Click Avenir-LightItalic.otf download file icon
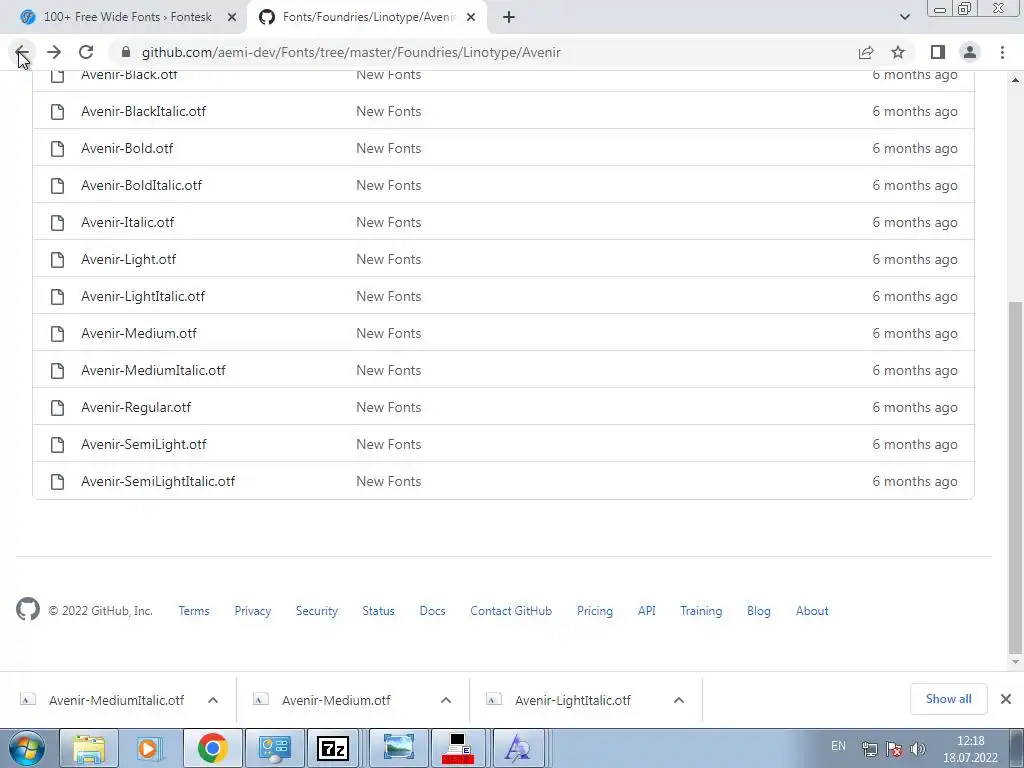 pyautogui.click(x=494, y=699)
